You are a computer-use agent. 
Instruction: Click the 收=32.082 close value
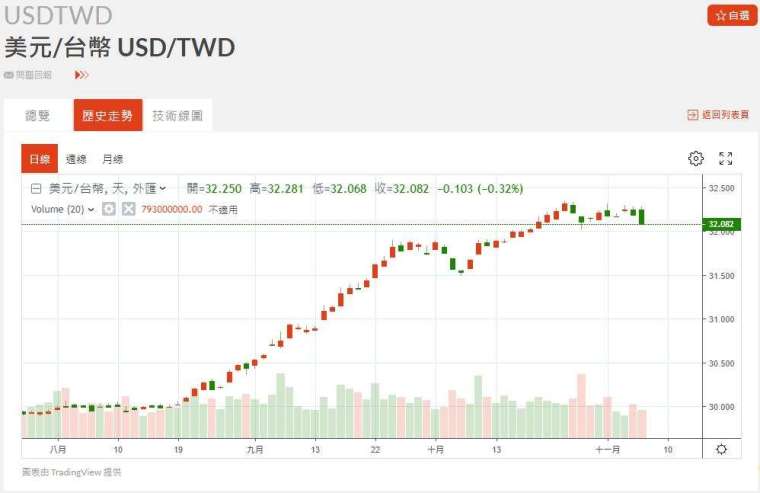(402, 189)
